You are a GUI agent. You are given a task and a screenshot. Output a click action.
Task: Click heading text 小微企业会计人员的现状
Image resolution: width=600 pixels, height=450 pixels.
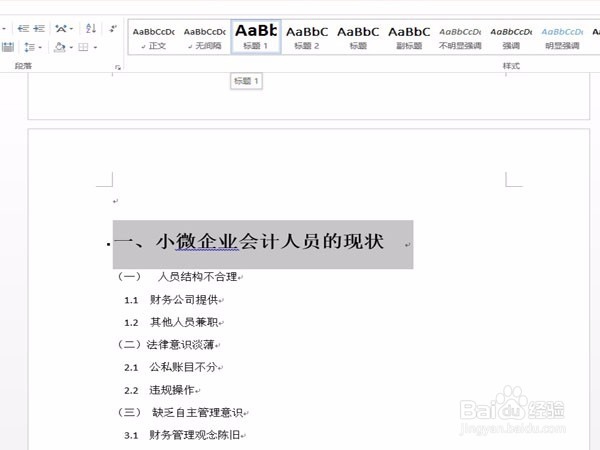click(x=270, y=242)
